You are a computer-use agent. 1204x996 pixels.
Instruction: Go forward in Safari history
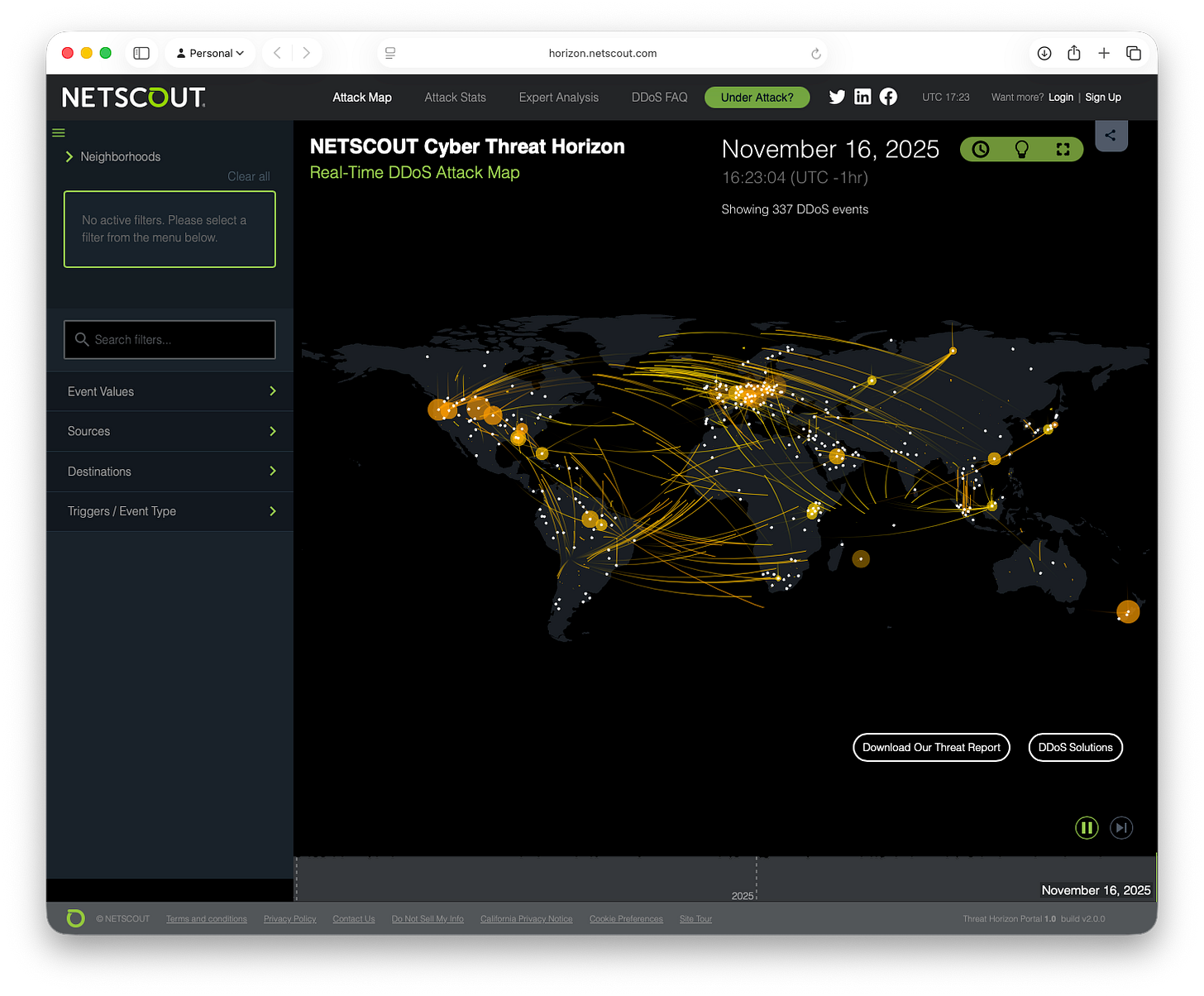pyautogui.click(x=306, y=53)
